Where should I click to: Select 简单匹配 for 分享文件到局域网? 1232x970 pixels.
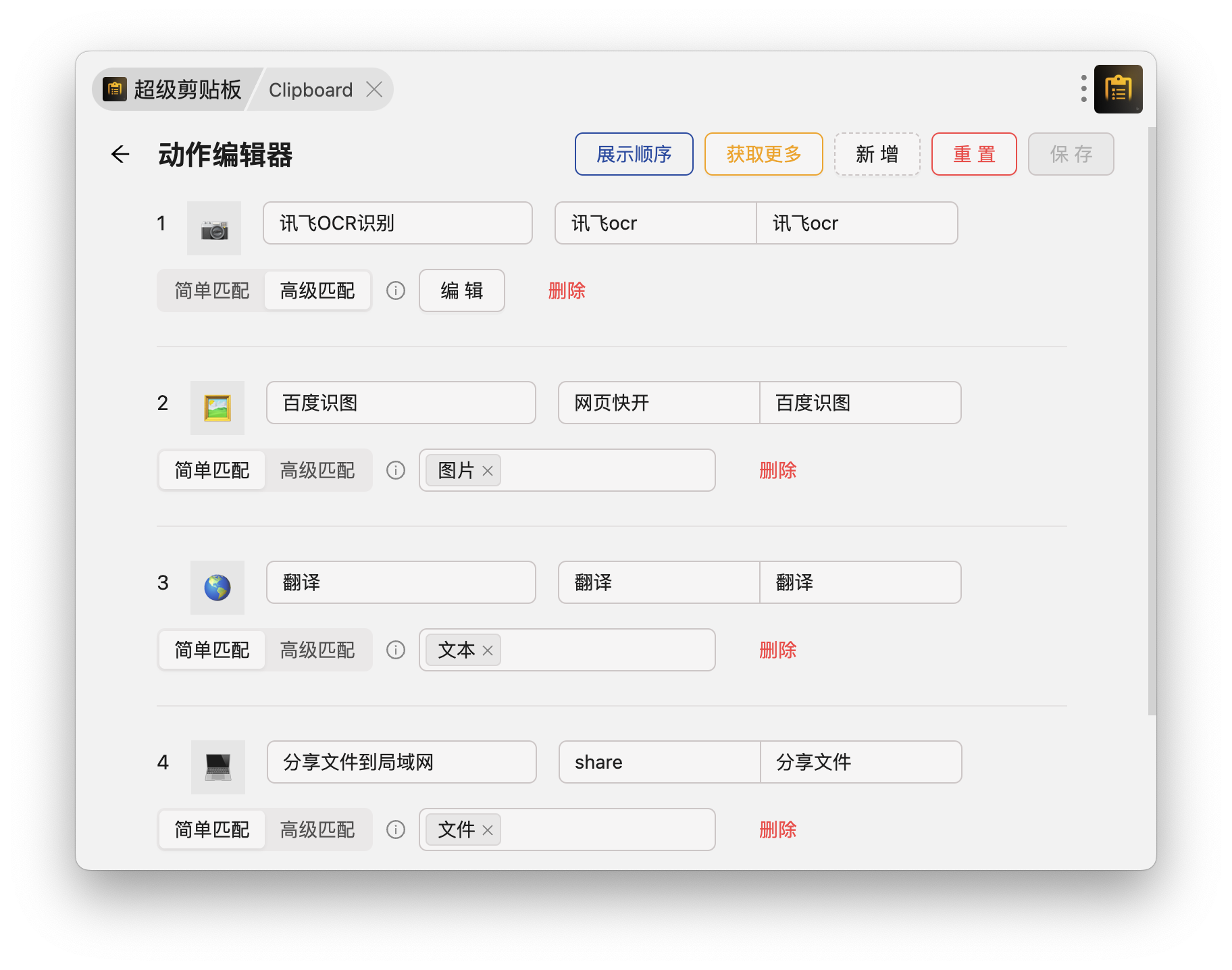coord(212,829)
